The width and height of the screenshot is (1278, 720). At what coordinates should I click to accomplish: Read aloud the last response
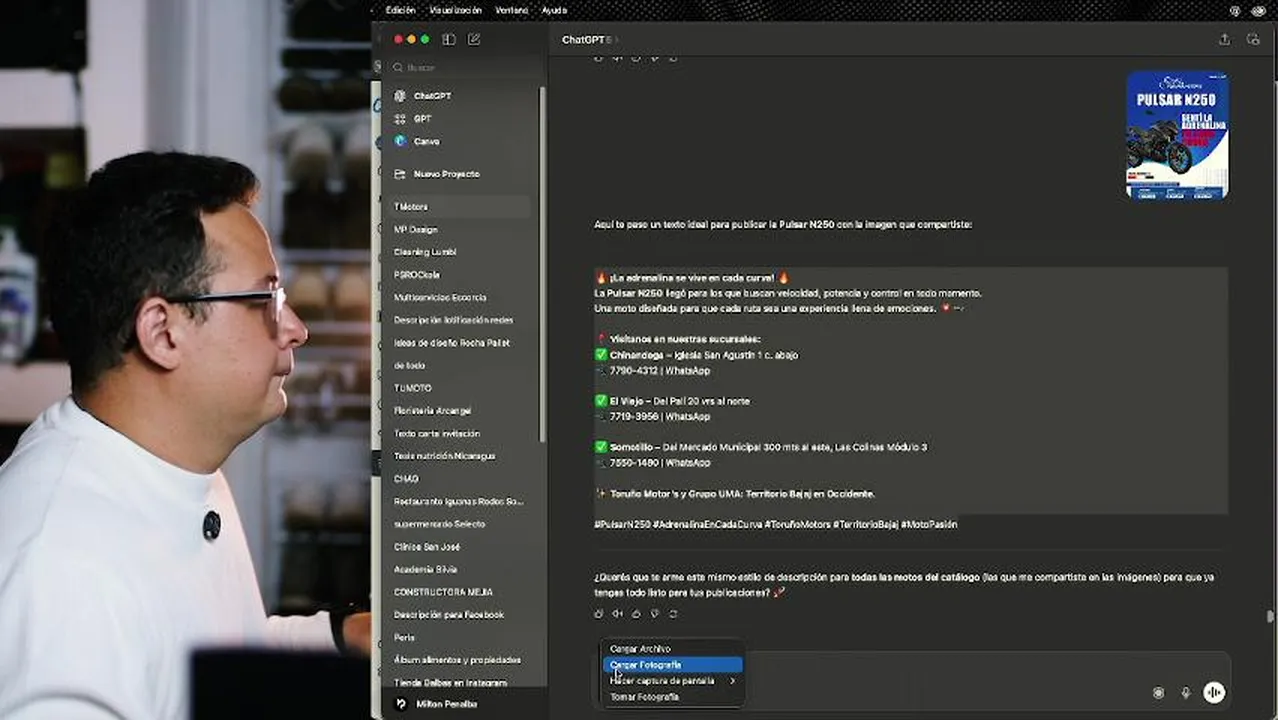point(617,613)
